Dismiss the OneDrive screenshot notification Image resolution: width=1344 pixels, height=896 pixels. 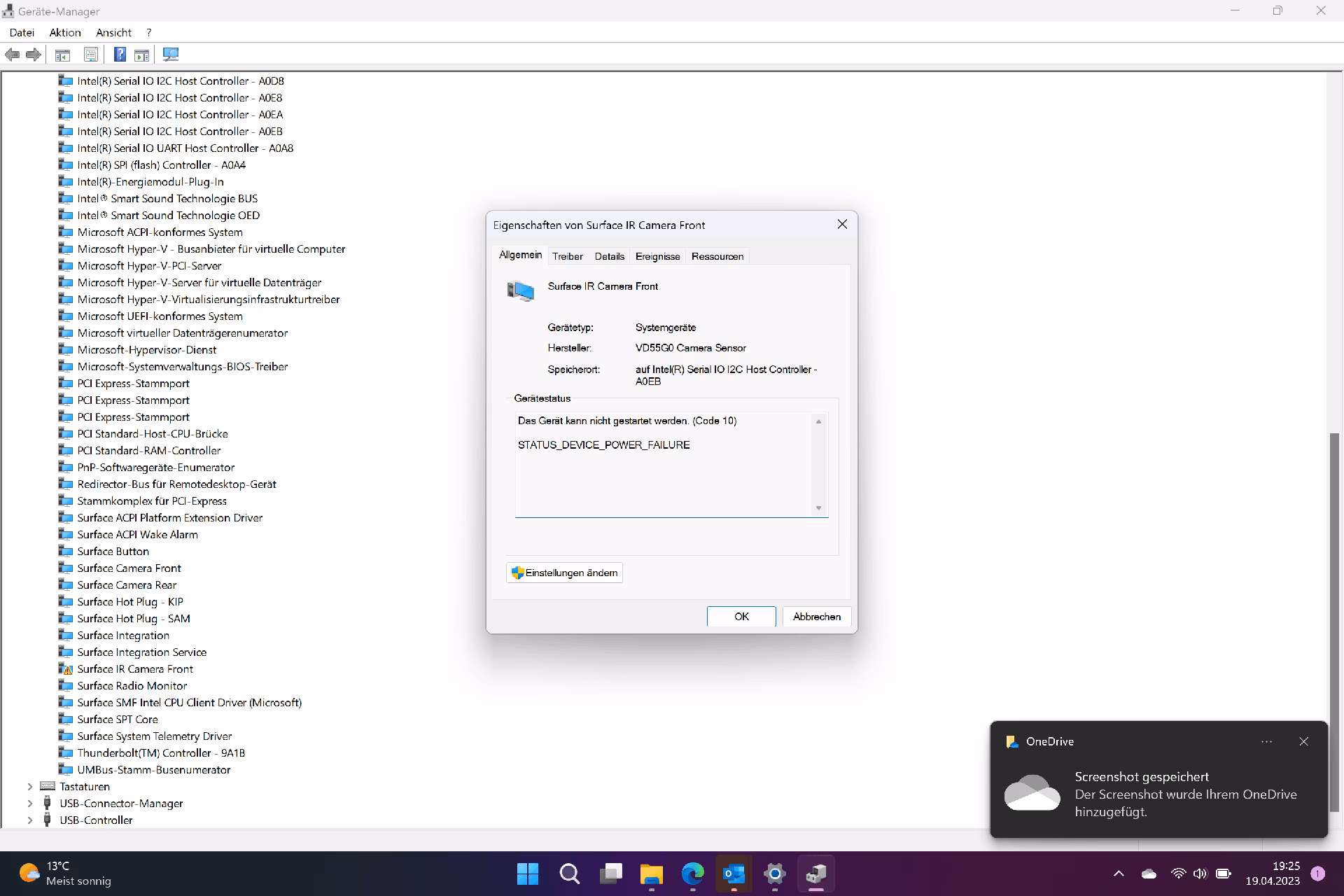(x=1303, y=741)
